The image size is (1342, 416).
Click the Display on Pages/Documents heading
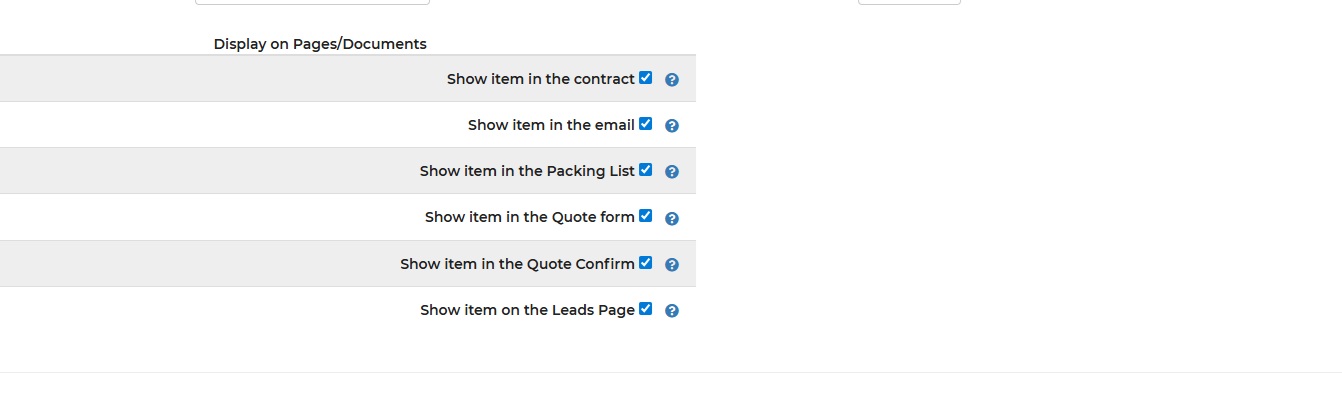coord(320,44)
